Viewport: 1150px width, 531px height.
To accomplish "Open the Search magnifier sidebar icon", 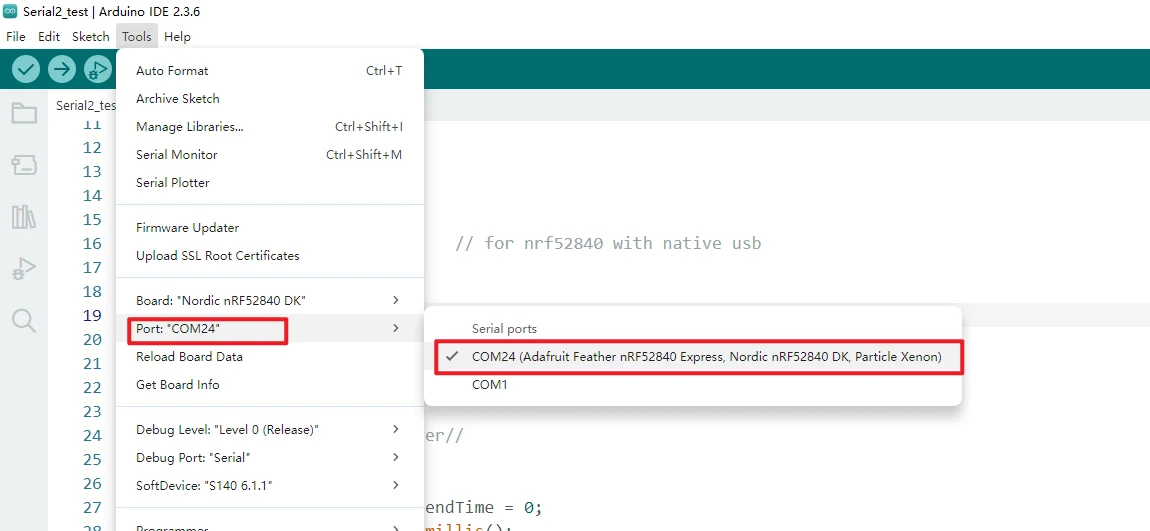I will coord(24,321).
